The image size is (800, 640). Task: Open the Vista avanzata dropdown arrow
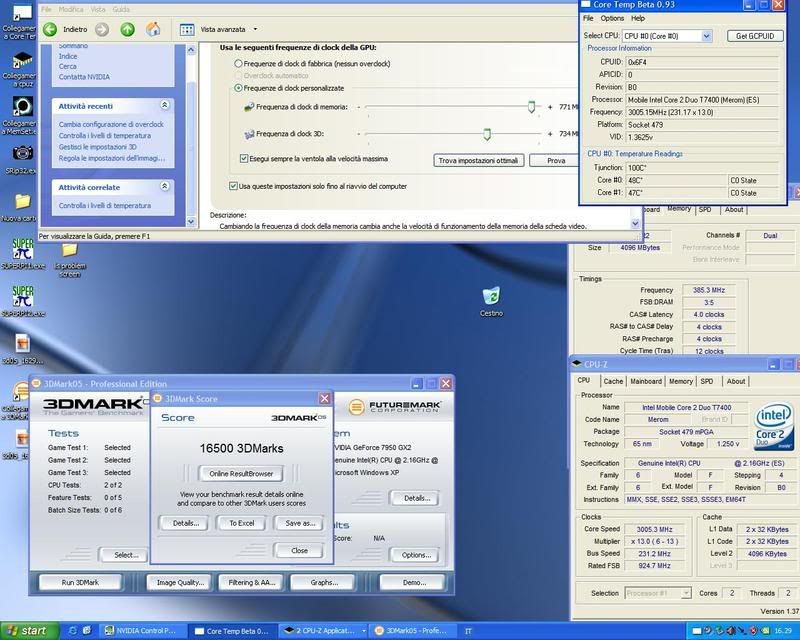point(255,30)
